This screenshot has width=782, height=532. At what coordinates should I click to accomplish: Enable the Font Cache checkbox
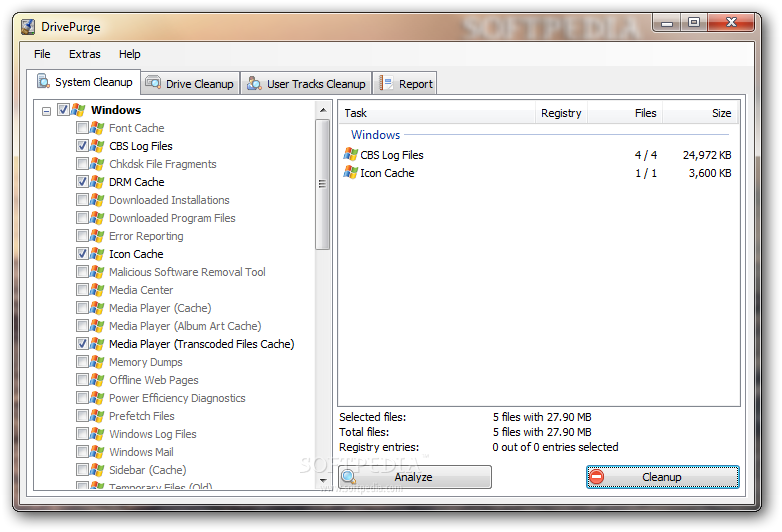coord(82,128)
